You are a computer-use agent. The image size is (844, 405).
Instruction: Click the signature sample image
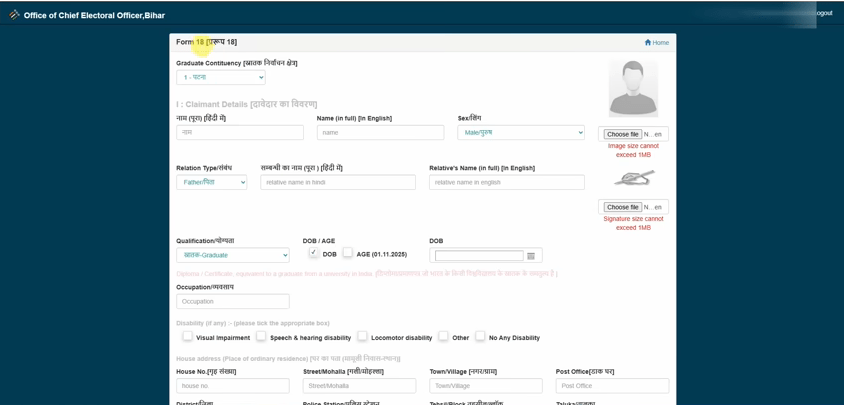pyautogui.click(x=633, y=178)
